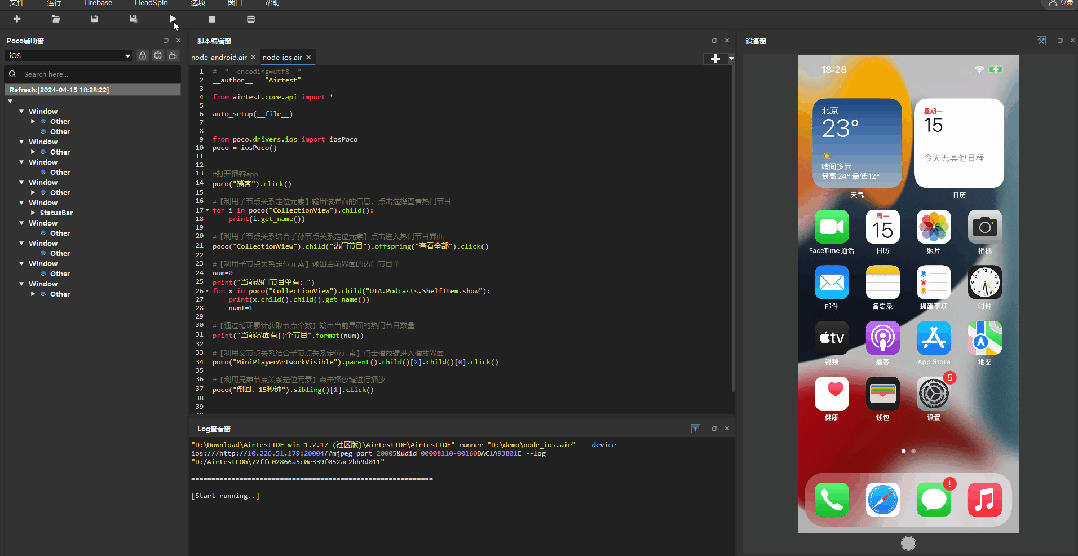Collapse the first Window tree node
Viewport: 1078px width, 556px height.
tap(21, 111)
